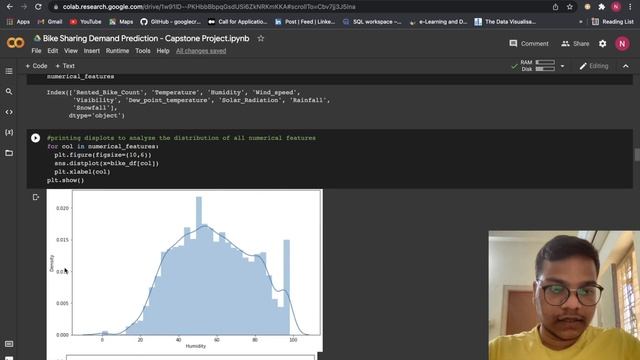This screenshot has width=640, height=360.
Task: Star the notebook in Drive
Action: coord(260,38)
